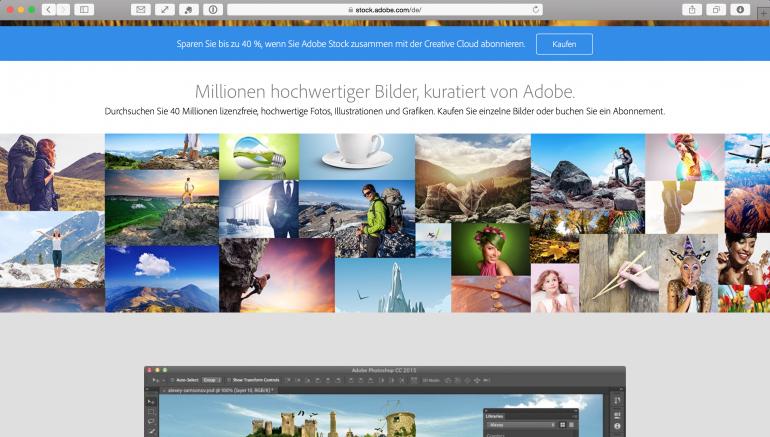Image resolution: width=770 pixels, height=437 pixels.
Task: Open the woman in party hat photo
Action: click(x=688, y=273)
